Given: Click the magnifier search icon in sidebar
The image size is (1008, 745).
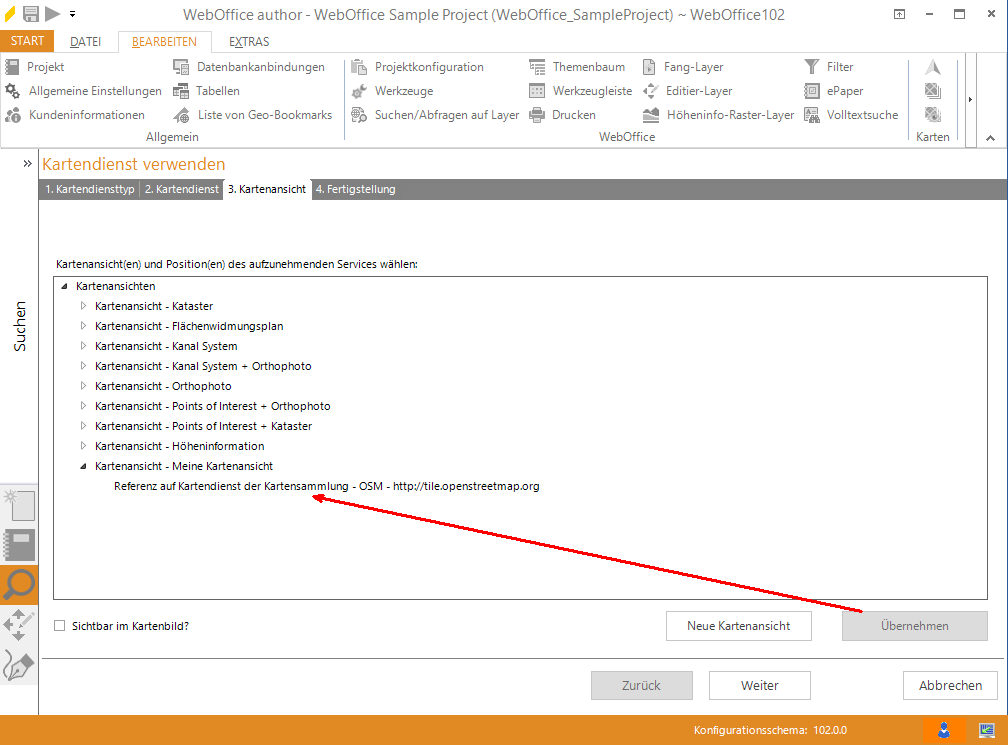Looking at the screenshot, I should click(19, 585).
